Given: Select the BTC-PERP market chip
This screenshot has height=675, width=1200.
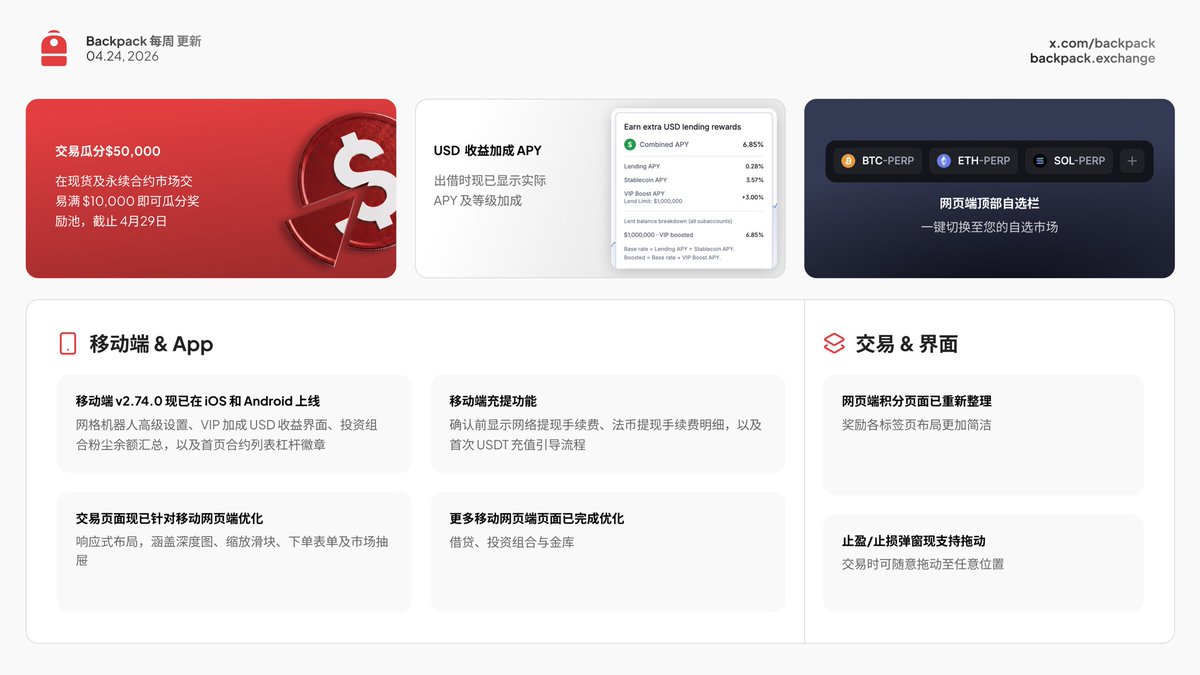Looking at the screenshot, I should click(878, 160).
